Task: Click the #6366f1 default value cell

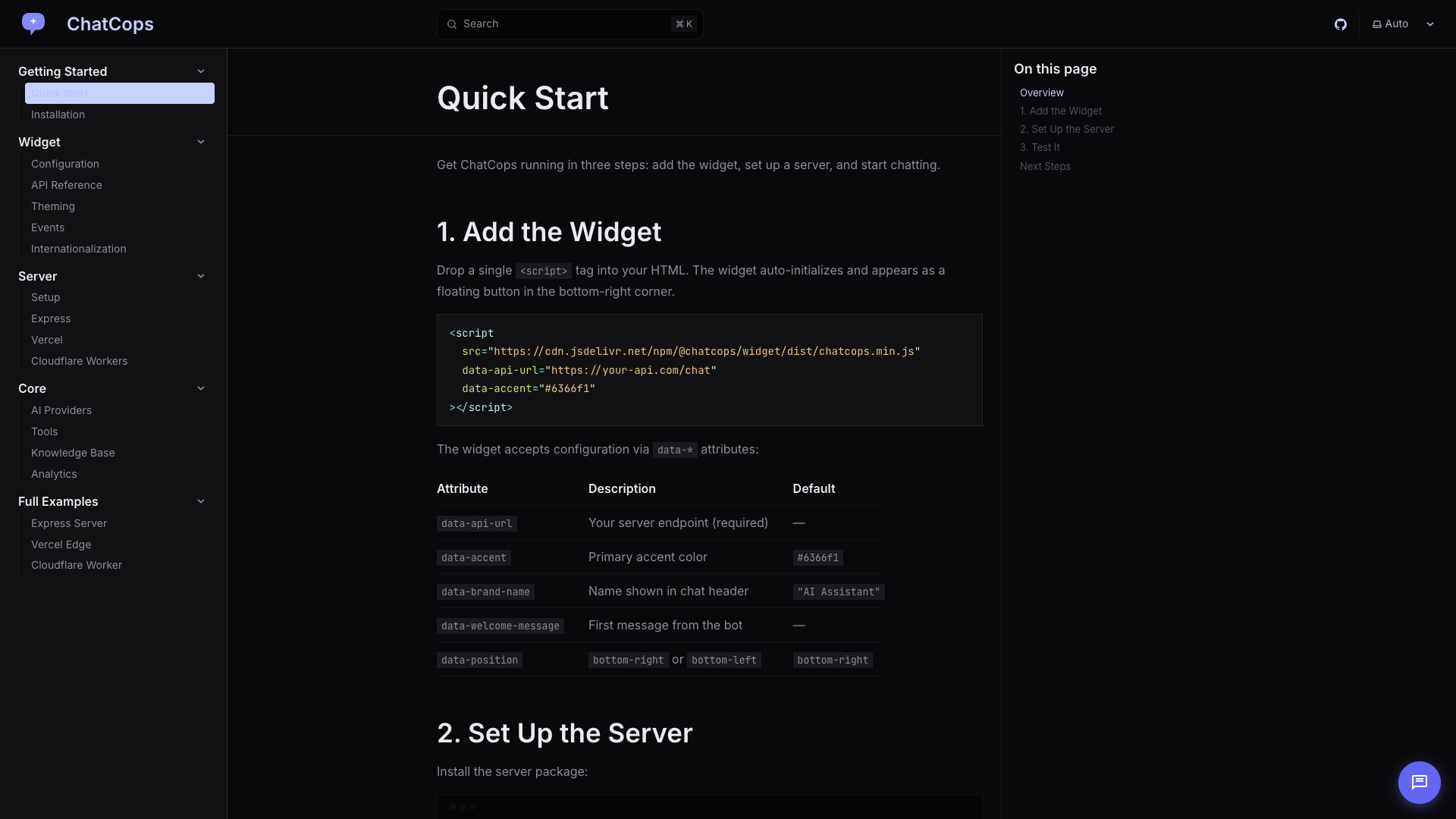Action: [x=818, y=557]
